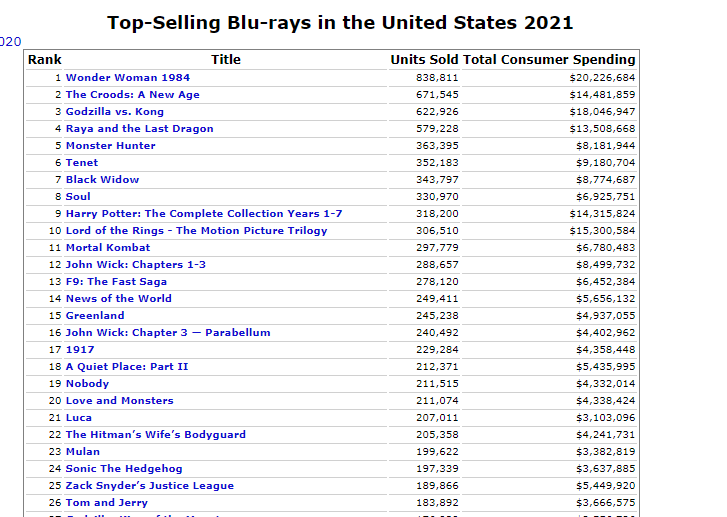Select units sold value 211,515
Screen dimensions: 727x517
[x=437, y=383]
